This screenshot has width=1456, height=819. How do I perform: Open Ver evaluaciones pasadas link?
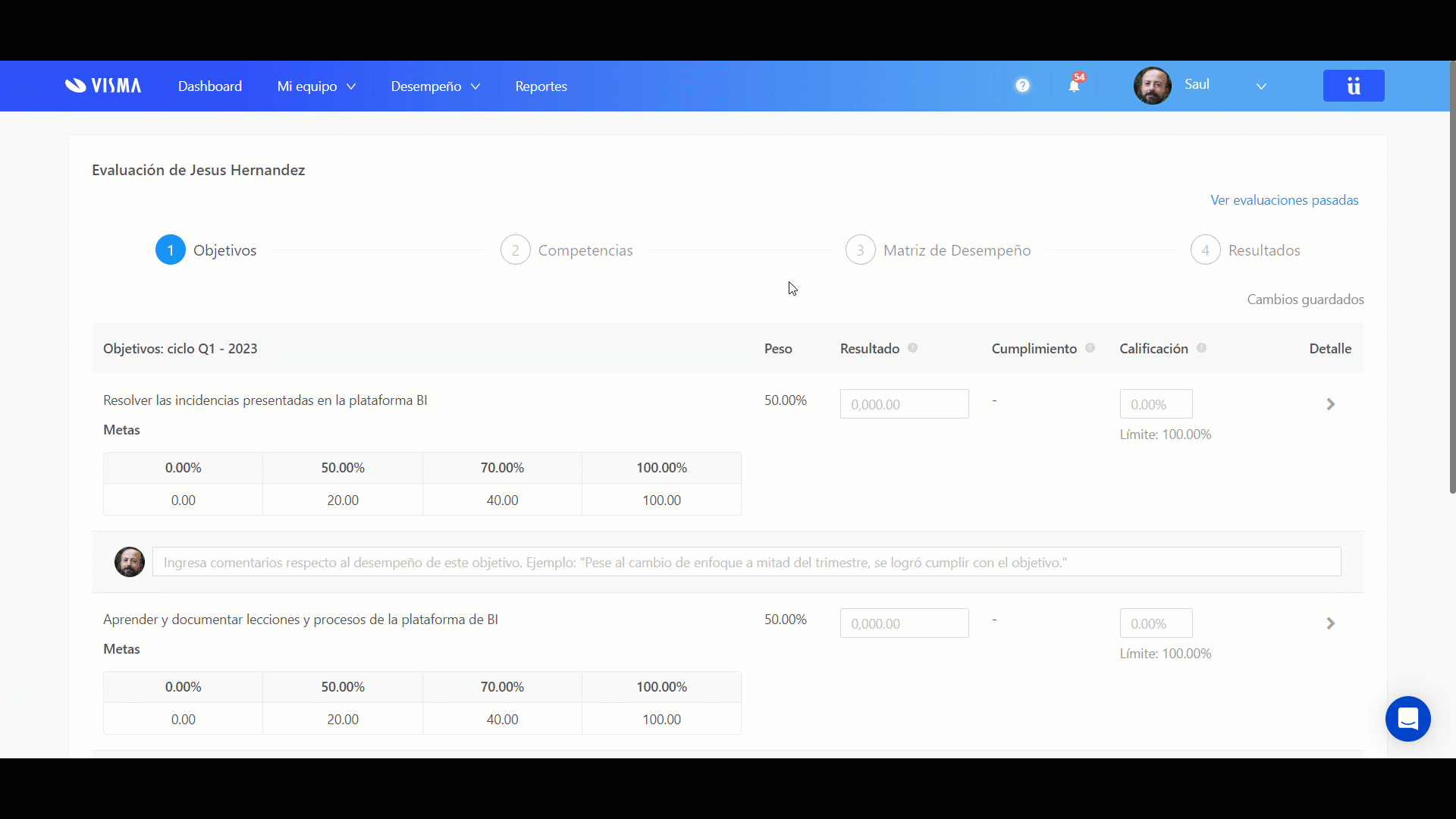coord(1284,200)
